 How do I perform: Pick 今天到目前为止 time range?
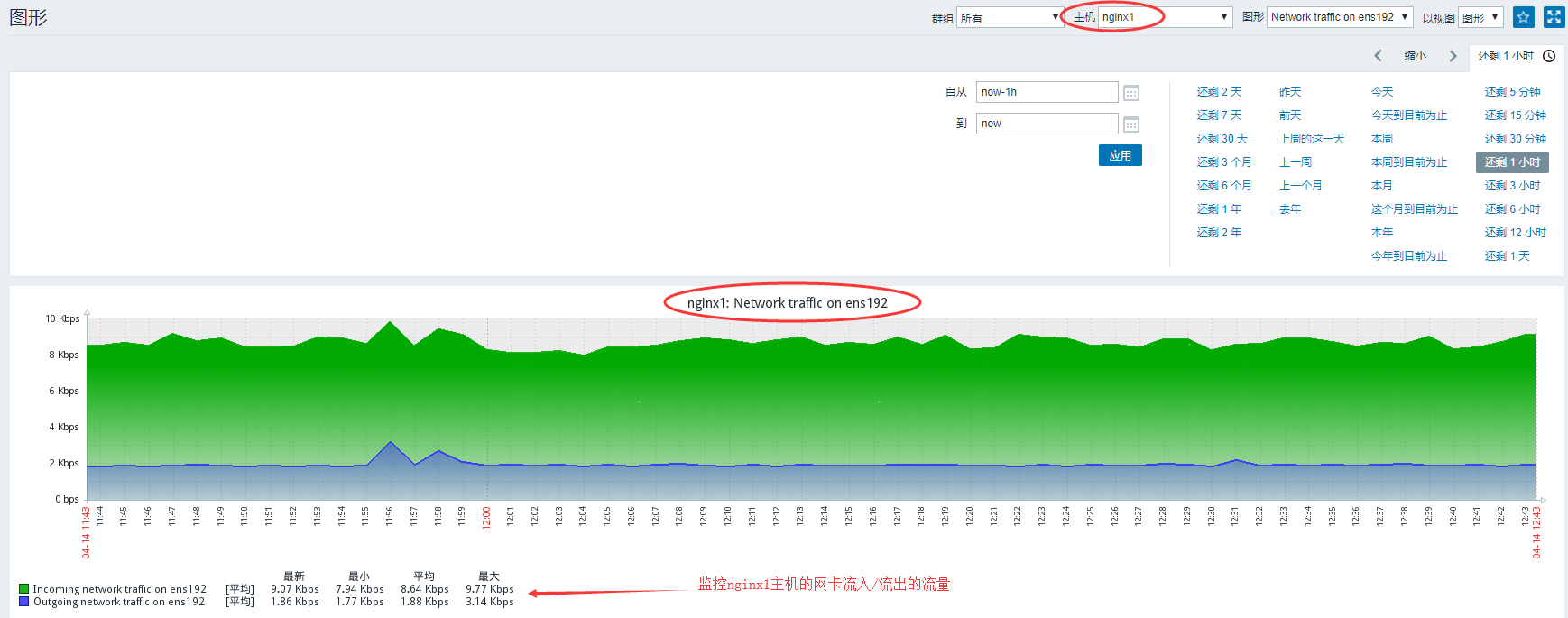(1408, 115)
